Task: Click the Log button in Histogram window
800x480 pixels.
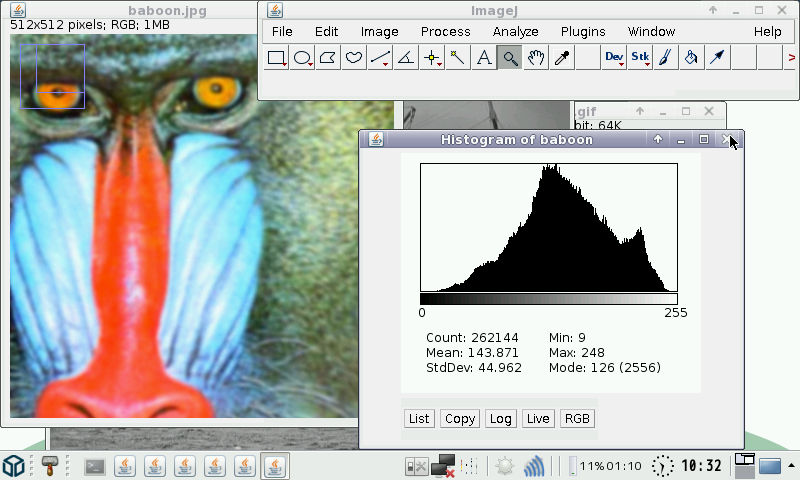Action: (x=501, y=419)
